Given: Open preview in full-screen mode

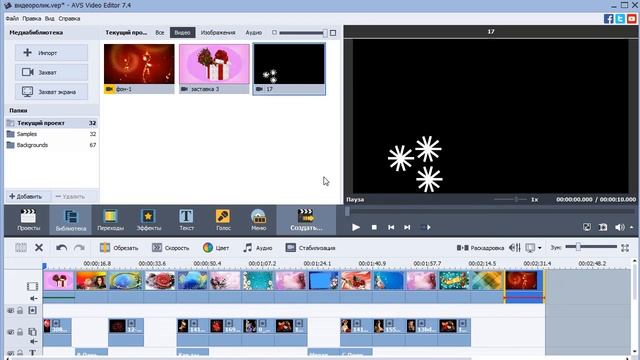Looking at the screenshot, I should [587, 227].
